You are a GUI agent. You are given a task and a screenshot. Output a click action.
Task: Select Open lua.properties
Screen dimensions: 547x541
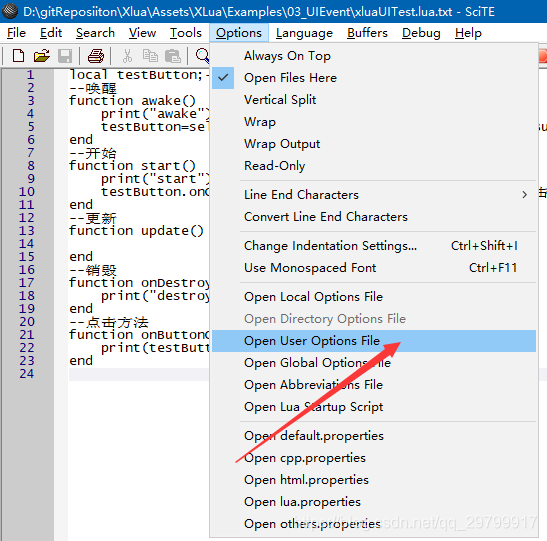(x=374, y=502)
